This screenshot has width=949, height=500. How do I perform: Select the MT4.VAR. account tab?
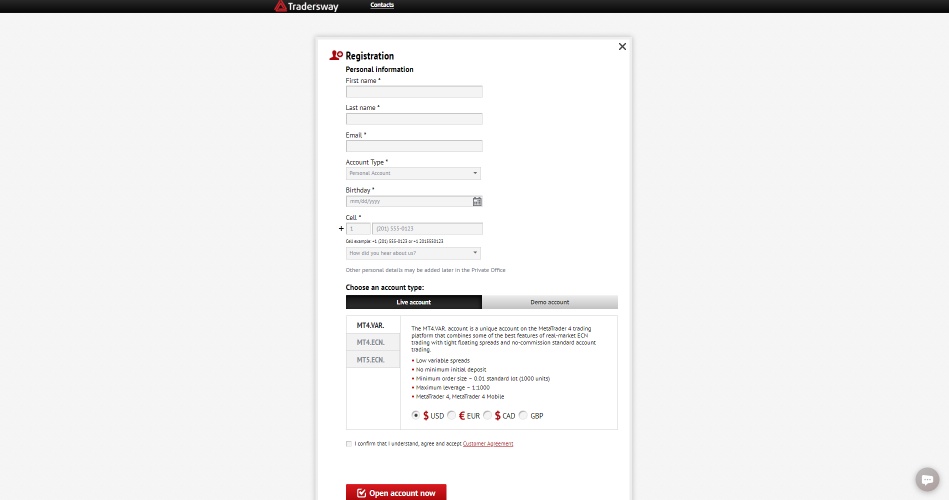[x=373, y=325]
